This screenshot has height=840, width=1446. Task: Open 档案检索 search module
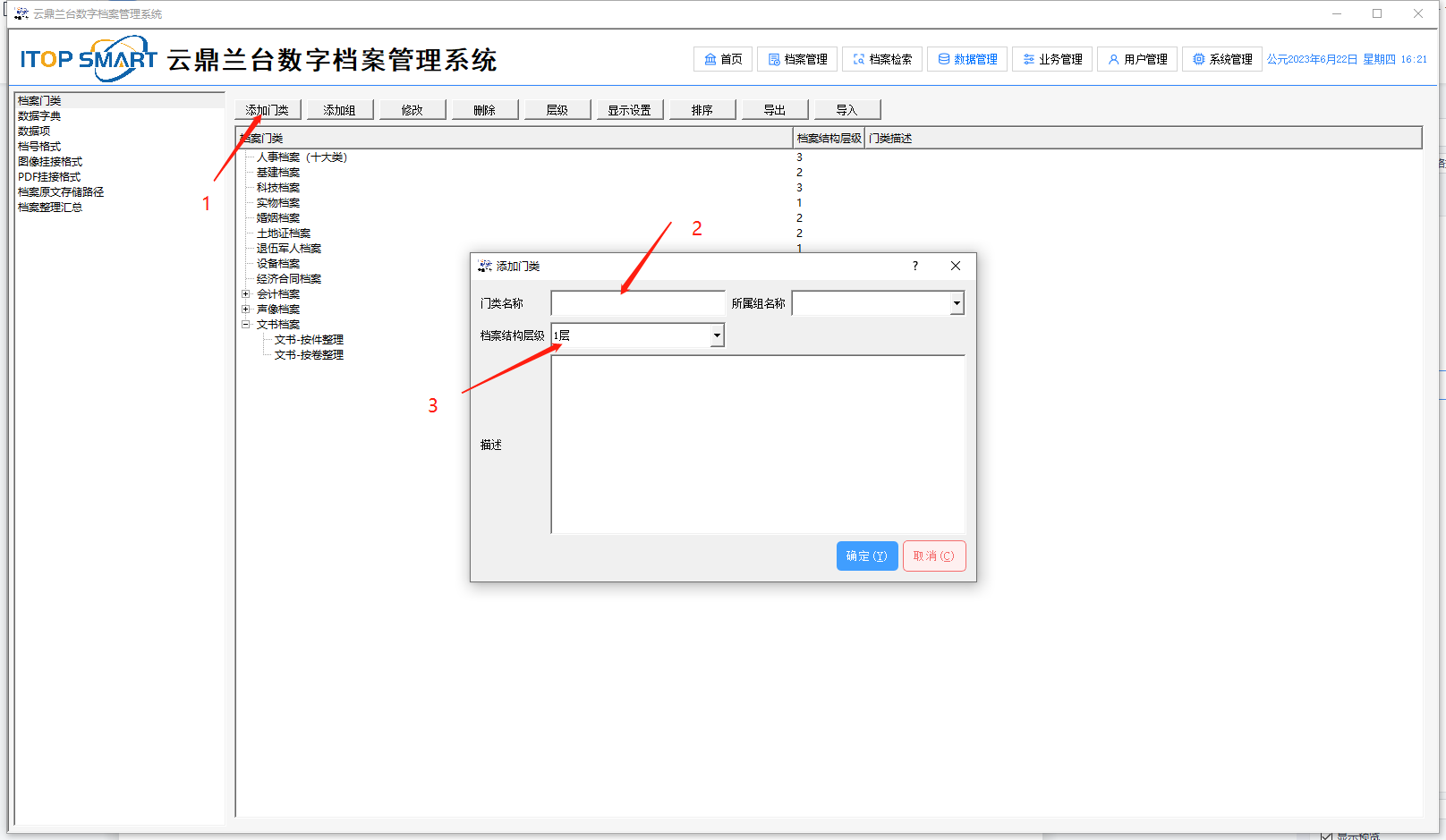coord(882,59)
